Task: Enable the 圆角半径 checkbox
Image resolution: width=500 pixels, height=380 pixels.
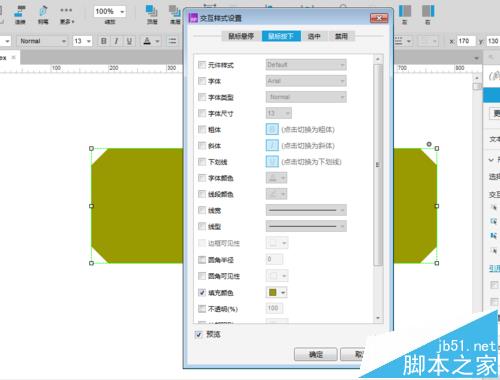Action: coord(202,259)
